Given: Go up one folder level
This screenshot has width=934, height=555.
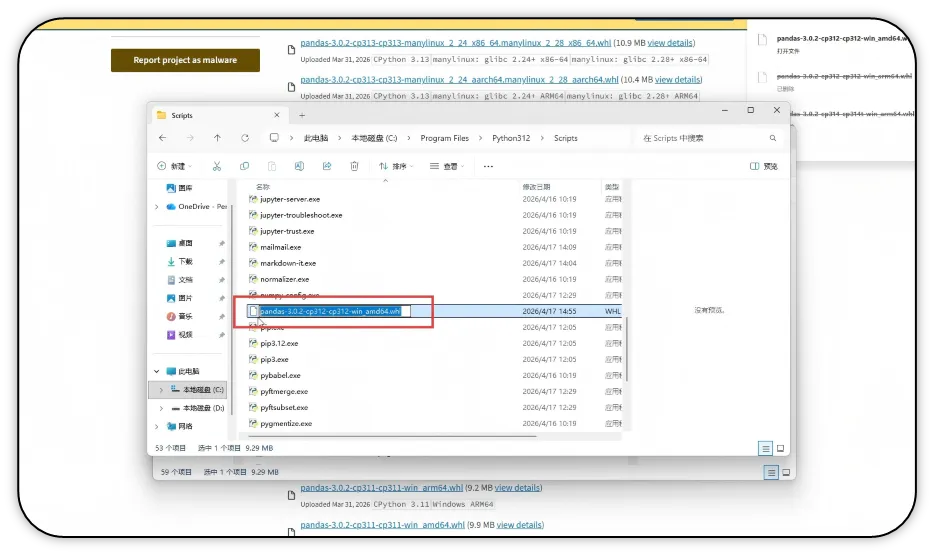Looking at the screenshot, I should tap(217, 138).
